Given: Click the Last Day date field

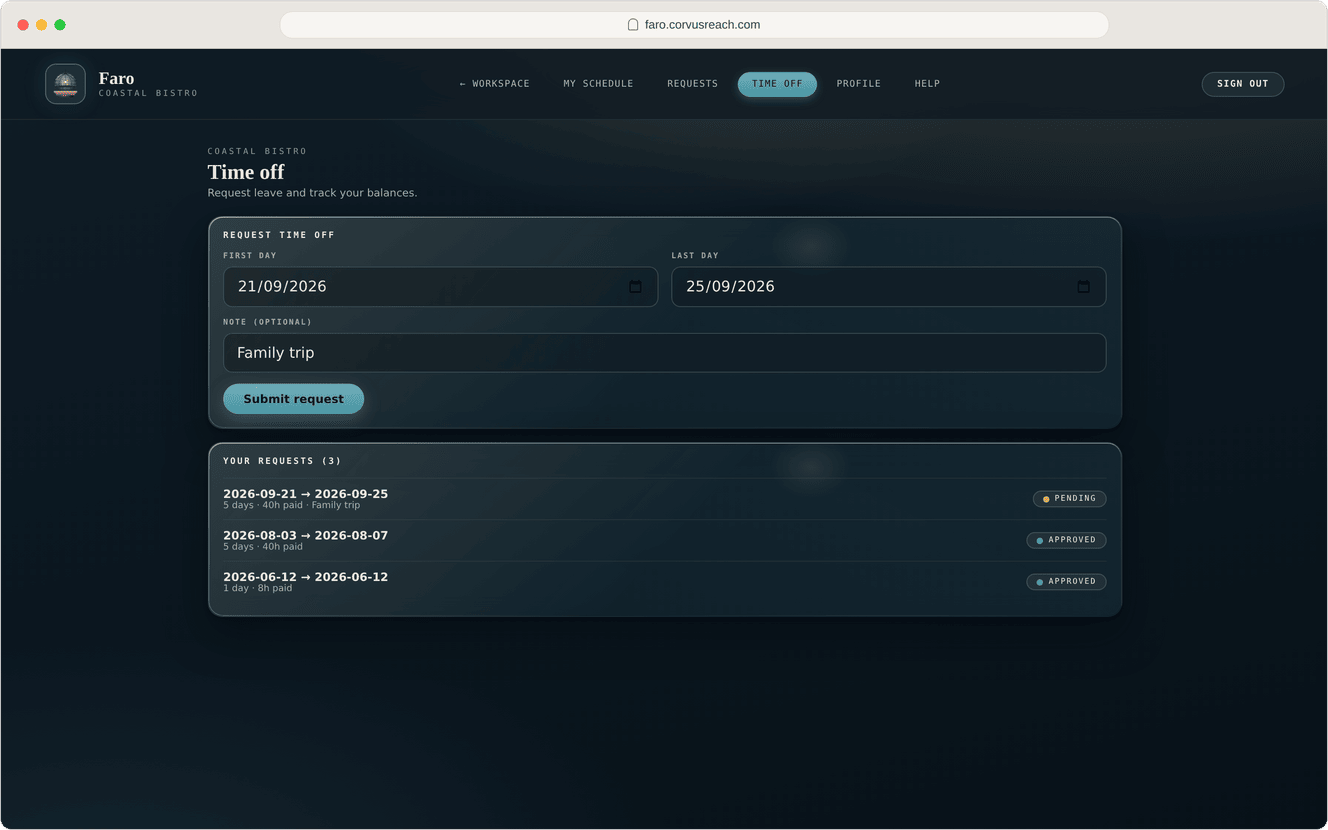Looking at the screenshot, I should [889, 287].
